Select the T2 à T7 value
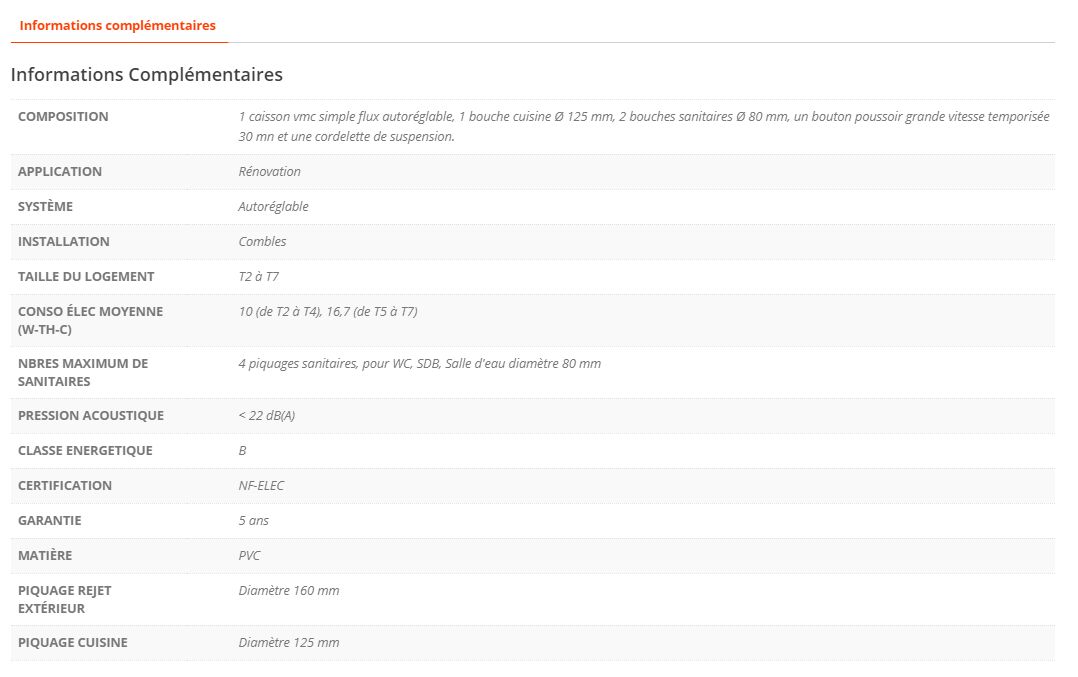Screen dimensions: 1078x677 click(x=258, y=277)
